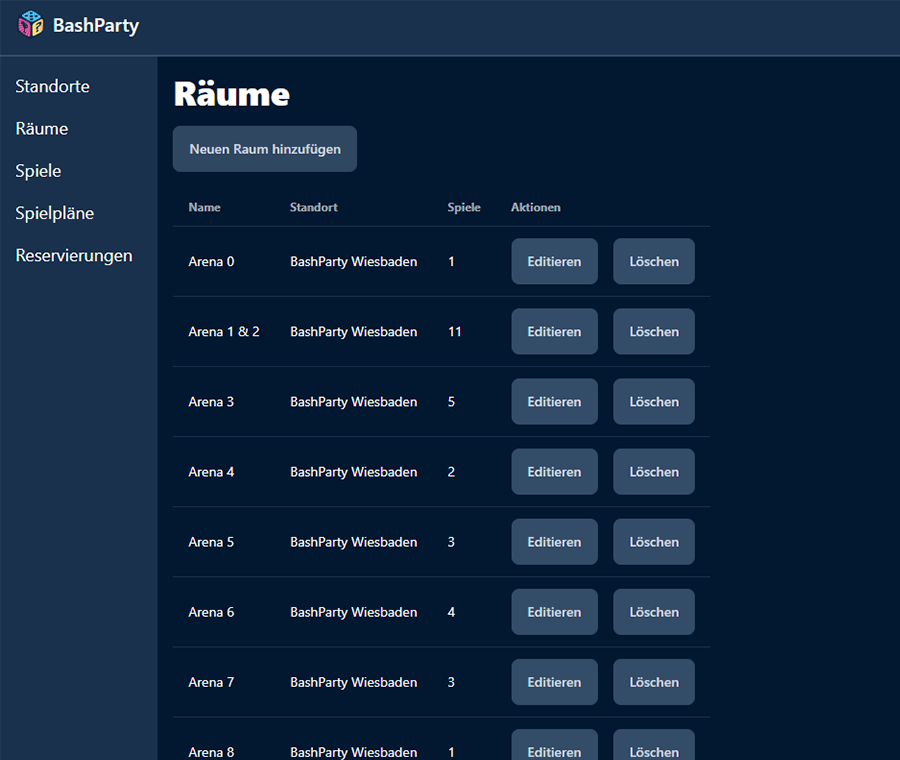Viewport: 900px width, 760px height.
Task: Go to Standorte in the sidebar
Action: [53, 87]
